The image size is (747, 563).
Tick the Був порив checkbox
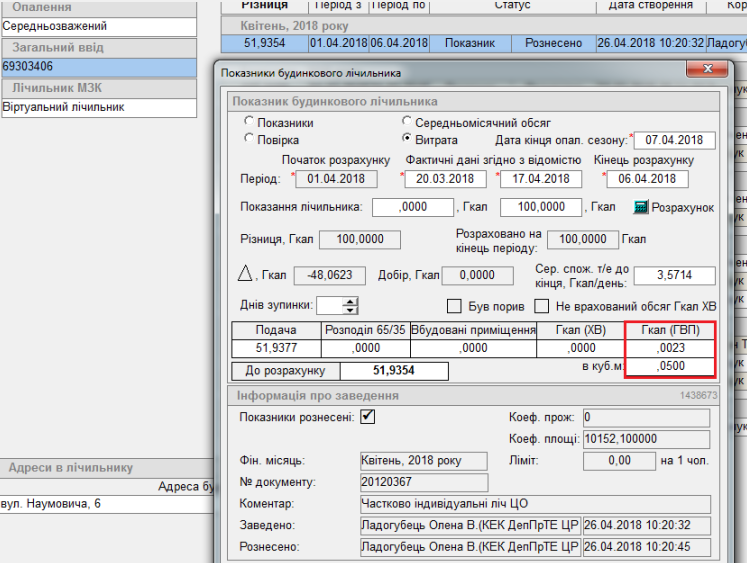pyautogui.click(x=454, y=306)
